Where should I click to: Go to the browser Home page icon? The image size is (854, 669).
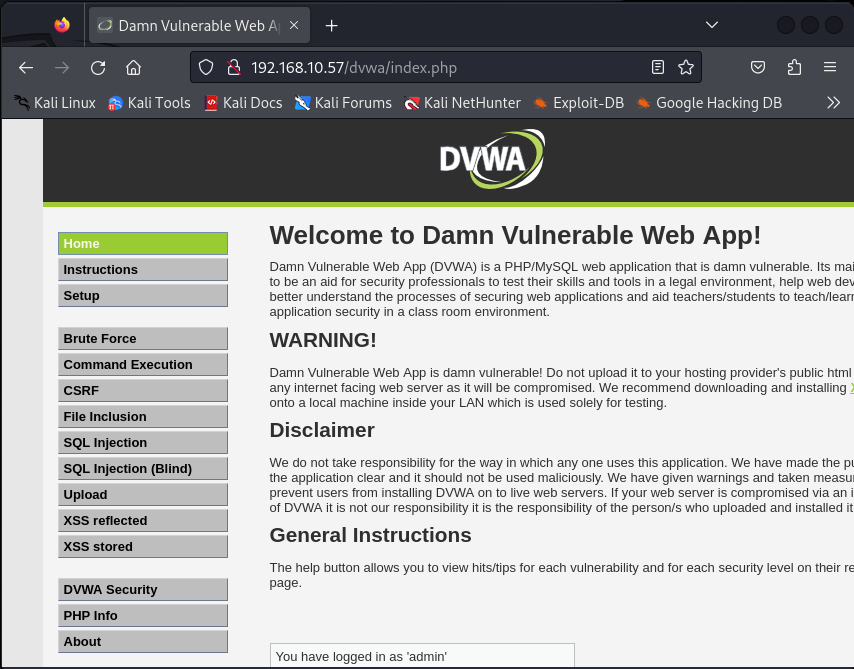tap(133, 68)
